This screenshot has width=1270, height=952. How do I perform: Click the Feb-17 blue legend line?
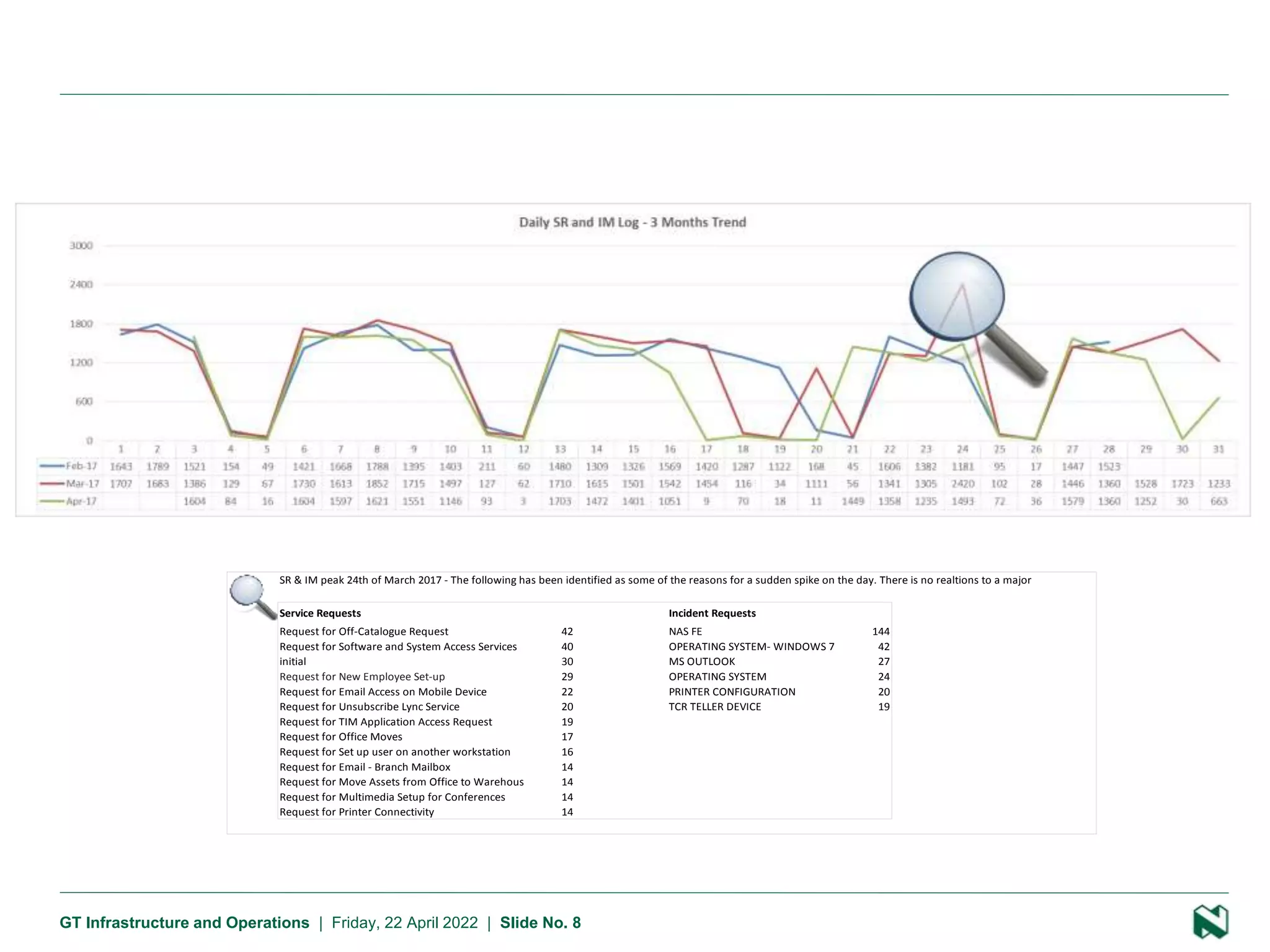click(x=52, y=466)
